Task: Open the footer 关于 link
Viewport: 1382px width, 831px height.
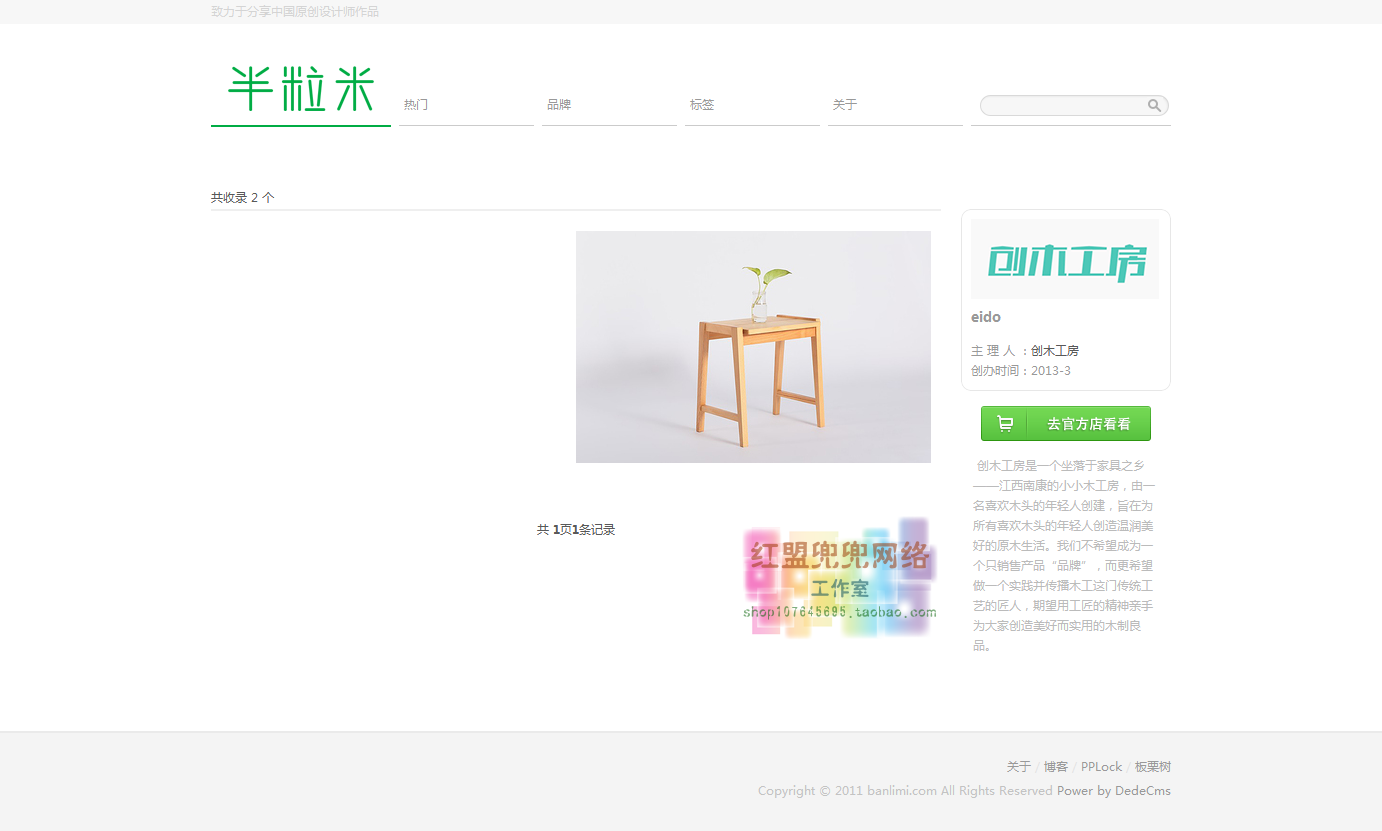Action: pyautogui.click(x=1018, y=767)
